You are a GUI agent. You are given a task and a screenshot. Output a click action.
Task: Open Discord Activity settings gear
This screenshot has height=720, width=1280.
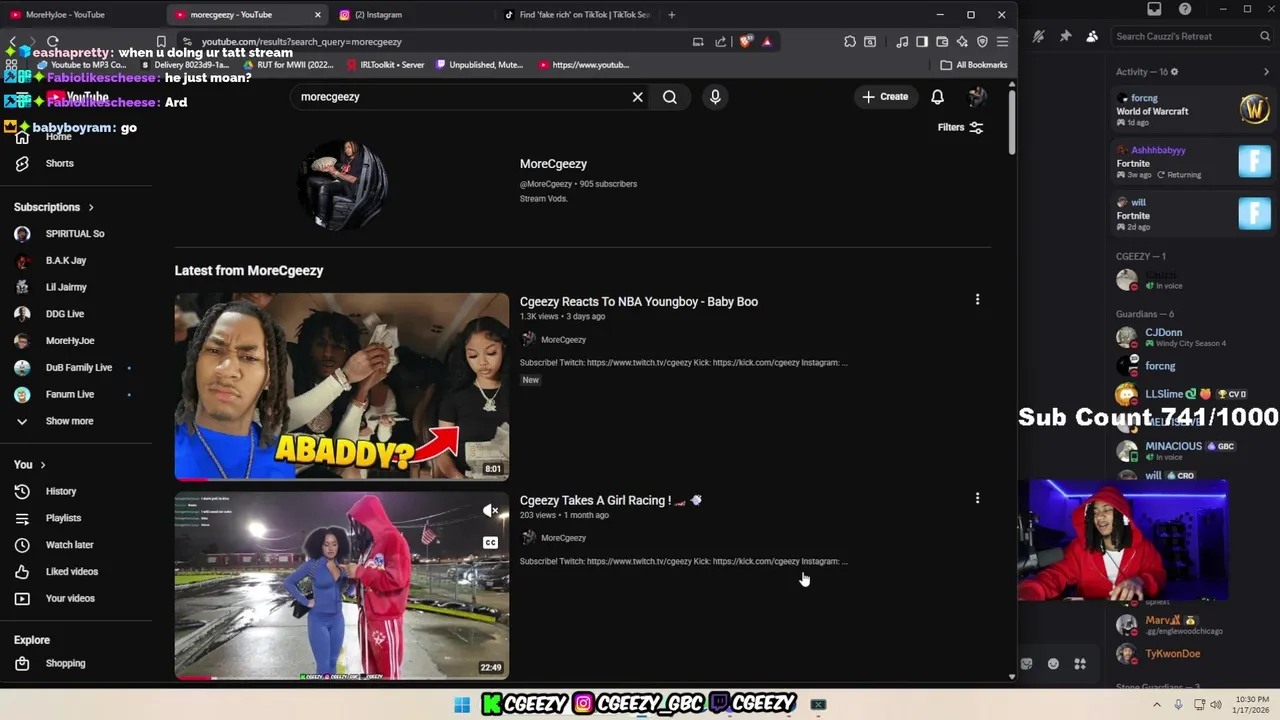click(x=1174, y=72)
